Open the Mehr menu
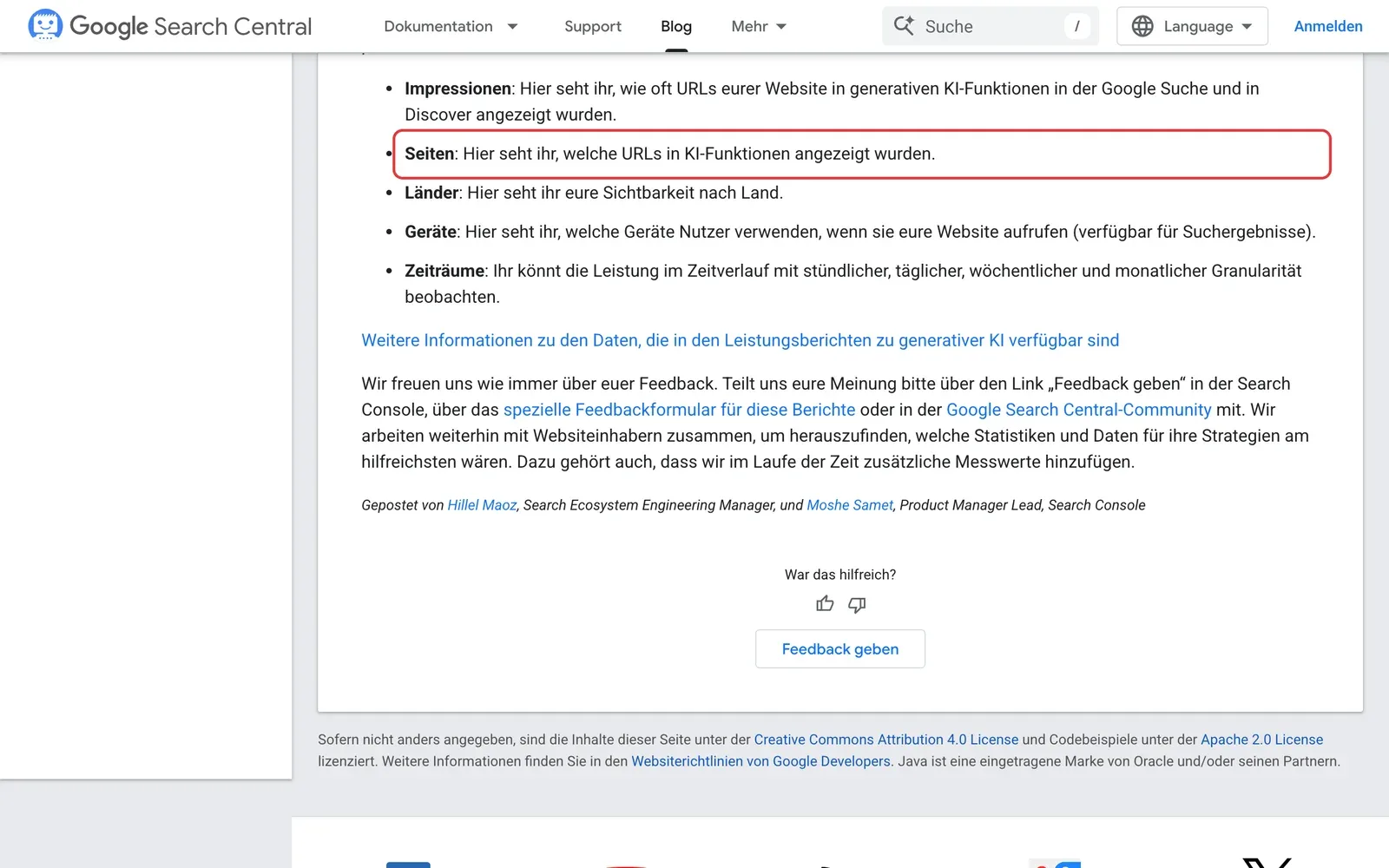 (749, 26)
